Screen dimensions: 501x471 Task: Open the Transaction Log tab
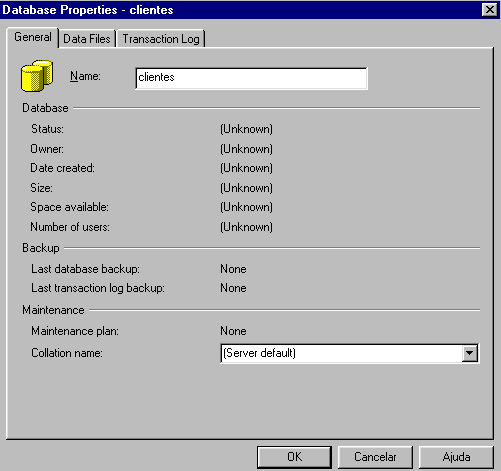[x=161, y=39]
